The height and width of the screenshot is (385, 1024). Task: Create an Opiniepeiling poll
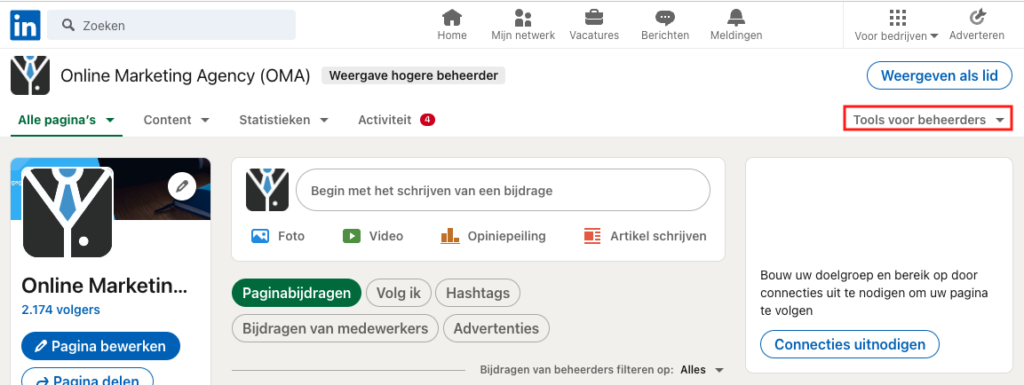click(x=493, y=236)
